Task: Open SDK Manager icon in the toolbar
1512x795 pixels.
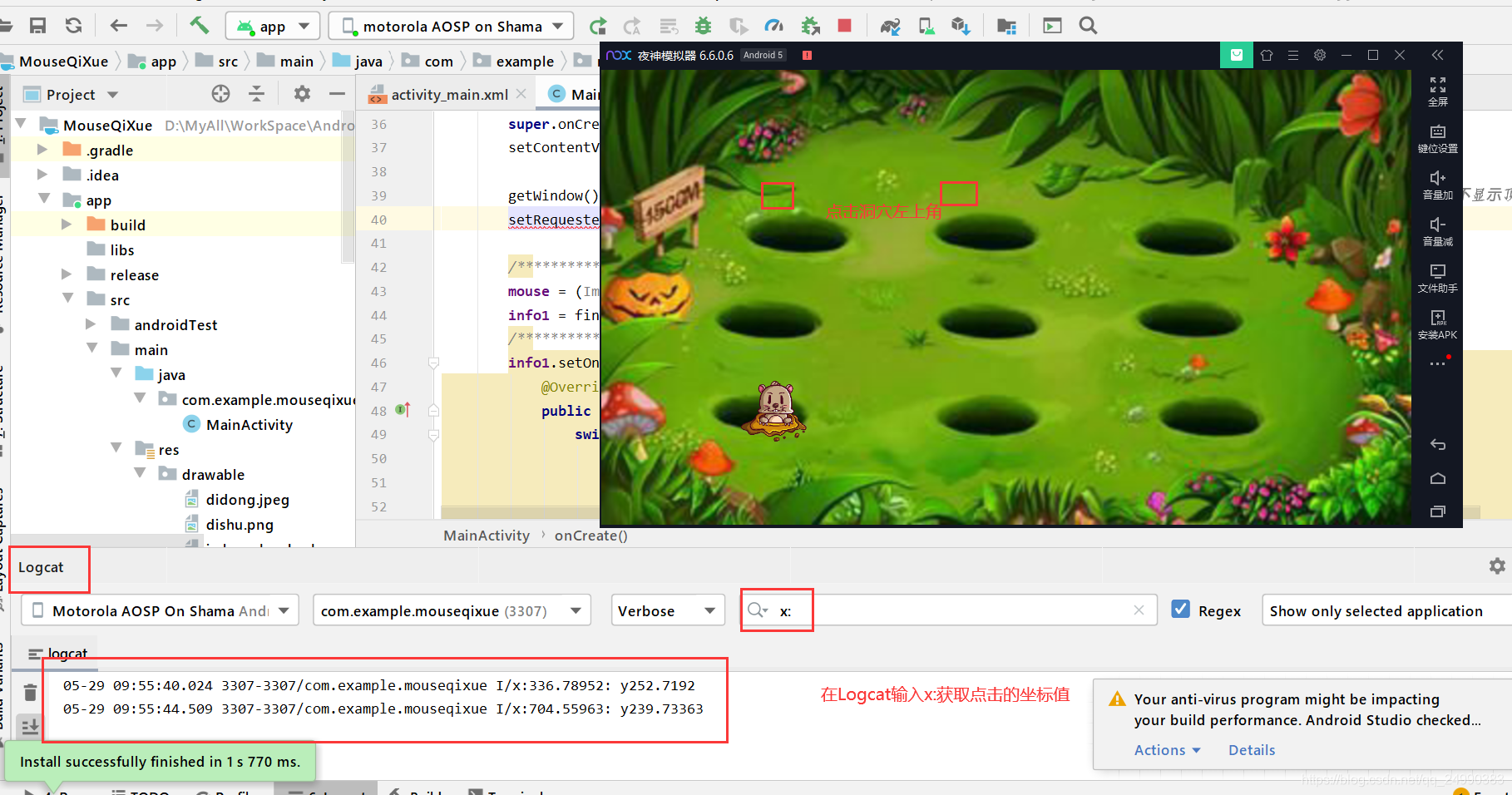Action: click(961, 27)
